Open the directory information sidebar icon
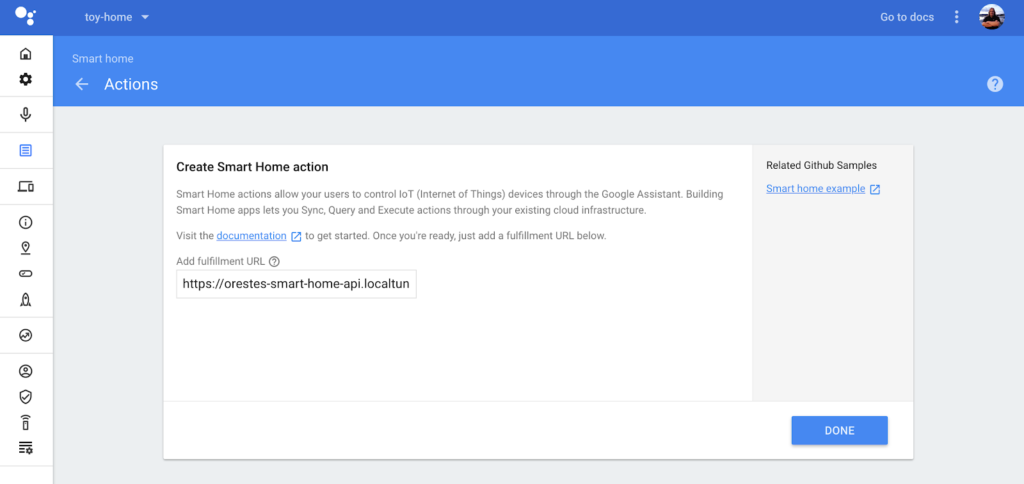1024x484 pixels. point(25,222)
